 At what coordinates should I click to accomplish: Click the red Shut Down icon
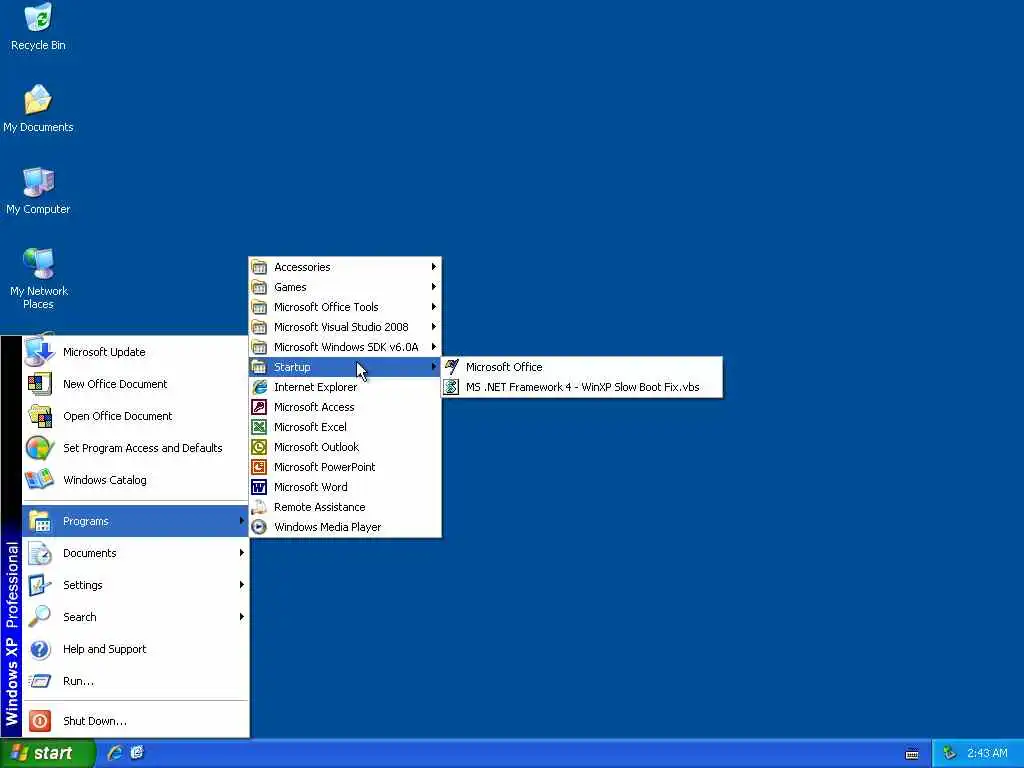pos(39,721)
